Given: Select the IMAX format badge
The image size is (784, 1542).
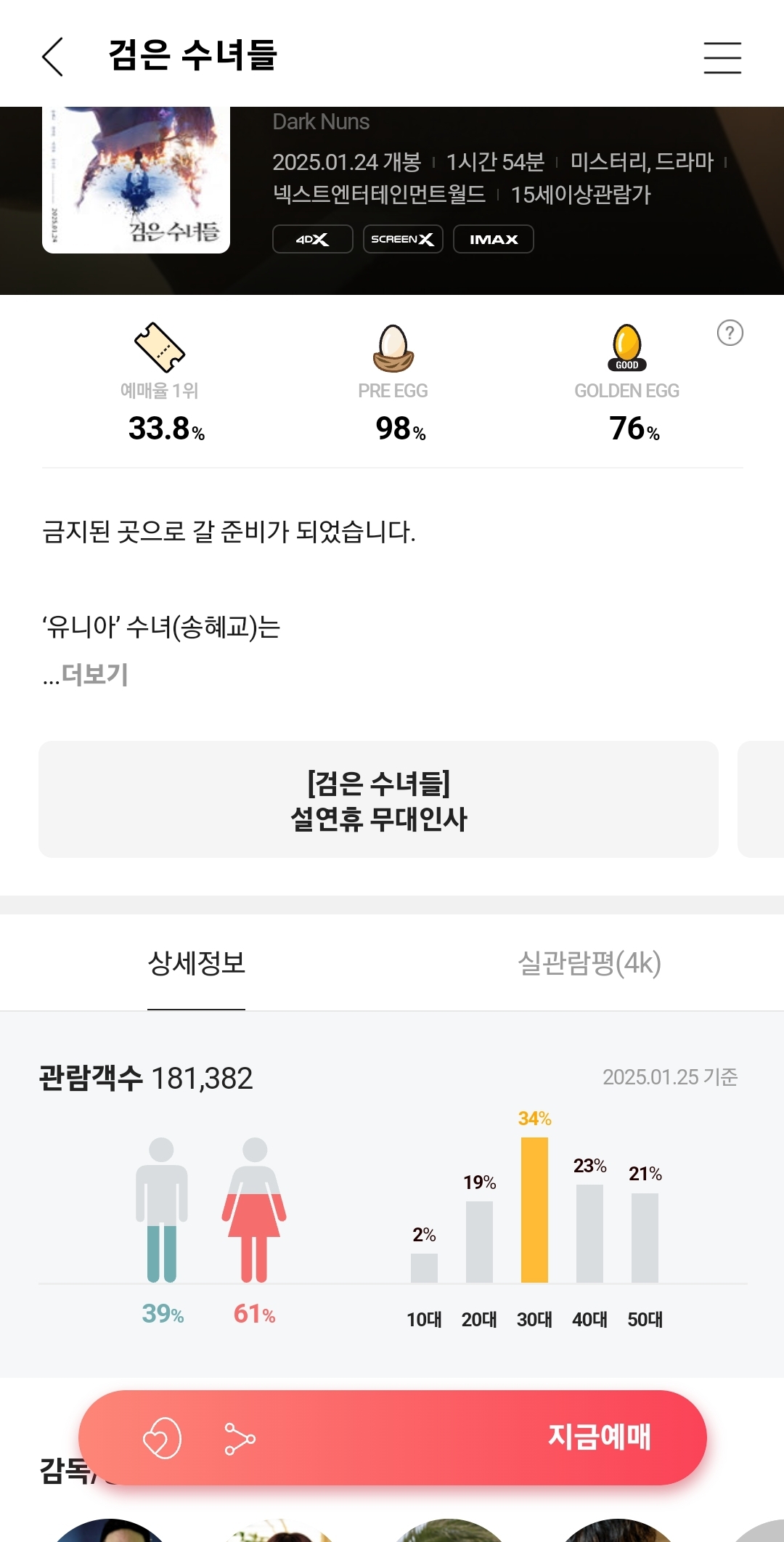Looking at the screenshot, I should 494,239.
